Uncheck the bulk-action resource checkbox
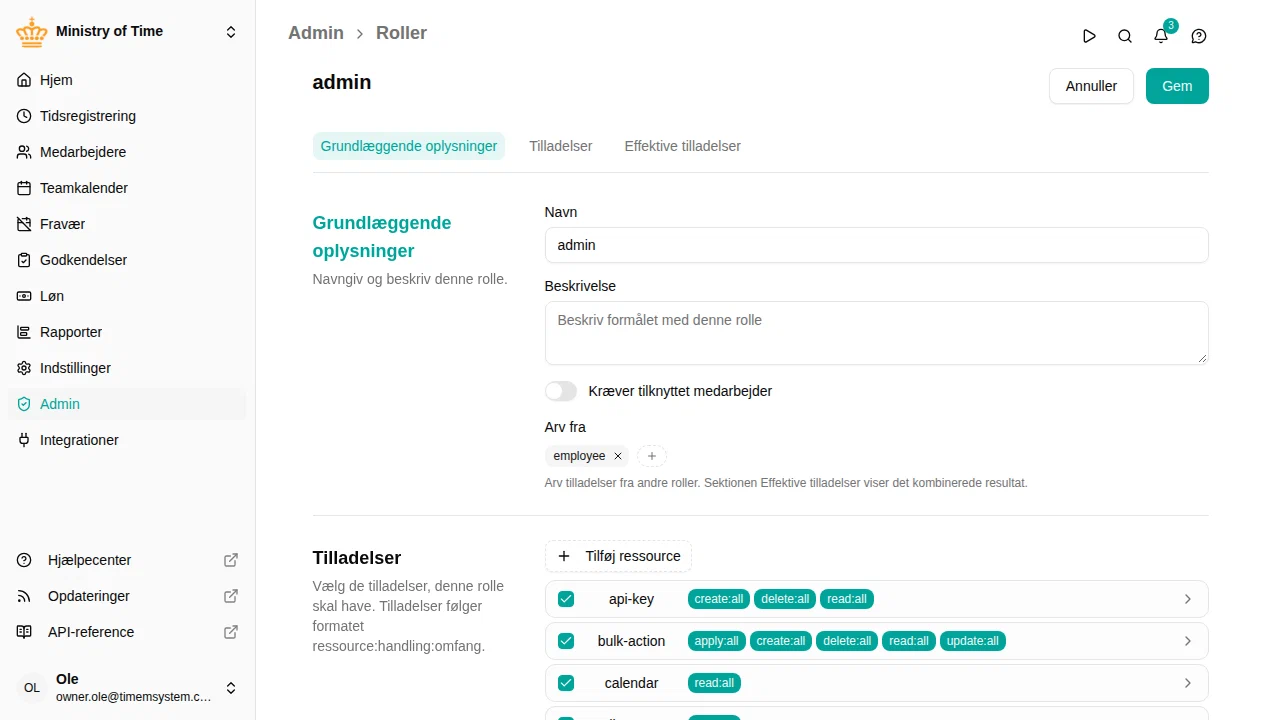Screen dimensions: 1280x720 point(566,641)
